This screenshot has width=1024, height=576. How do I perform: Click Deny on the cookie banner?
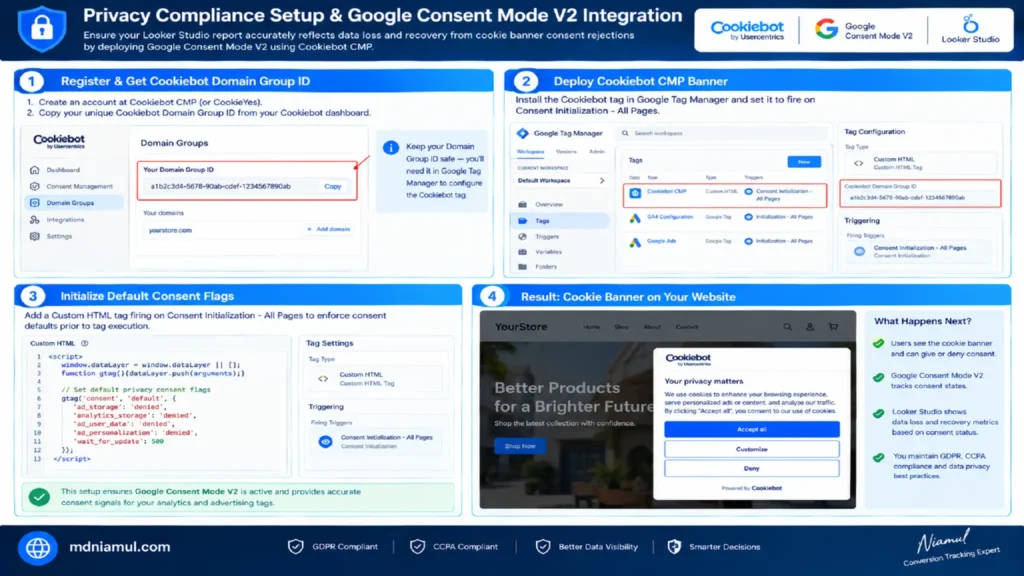(x=752, y=468)
